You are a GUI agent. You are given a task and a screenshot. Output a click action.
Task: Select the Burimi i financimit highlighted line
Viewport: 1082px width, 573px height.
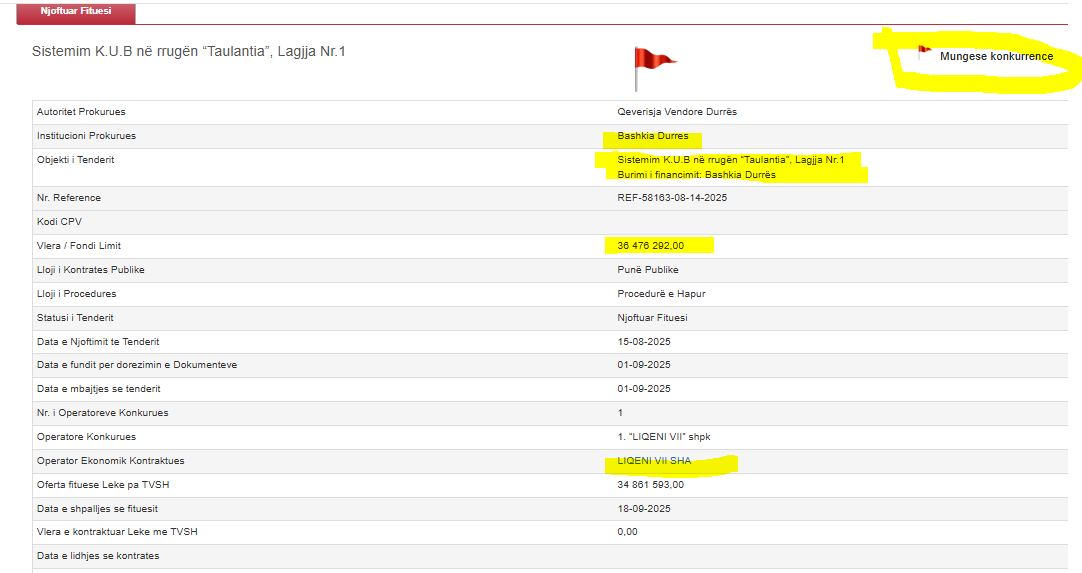coord(696,175)
